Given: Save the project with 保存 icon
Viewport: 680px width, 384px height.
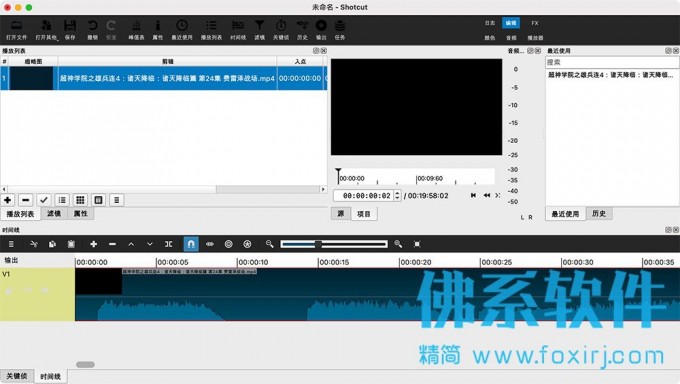Looking at the screenshot, I should pyautogui.click(x=70, y=30).
